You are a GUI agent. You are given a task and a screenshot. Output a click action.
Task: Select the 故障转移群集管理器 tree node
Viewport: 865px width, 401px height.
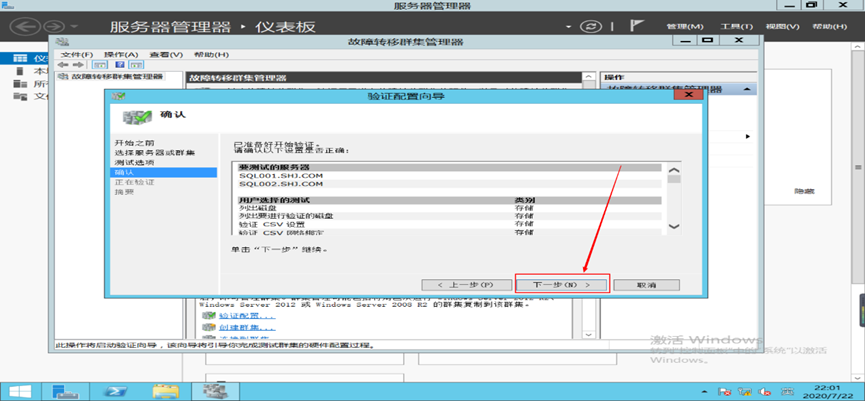(117, 77)
